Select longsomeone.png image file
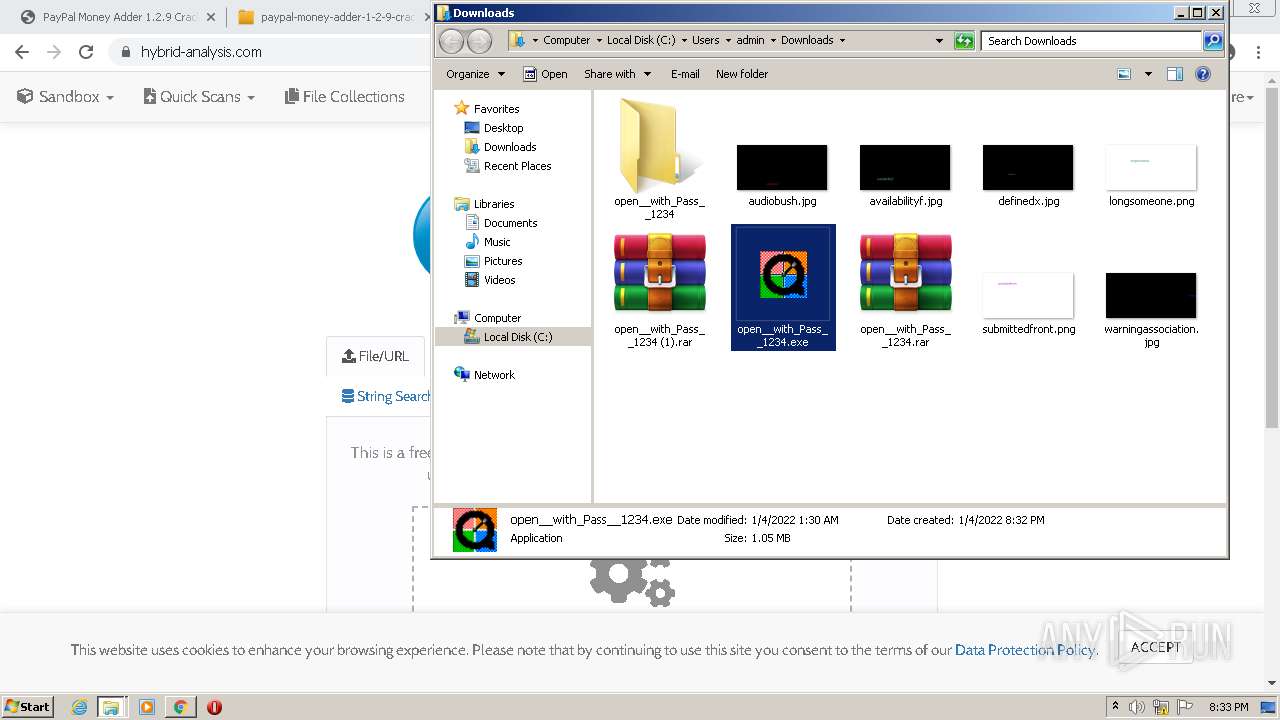Viewport: 1280px width, 720px height. tap(1151, 175)
